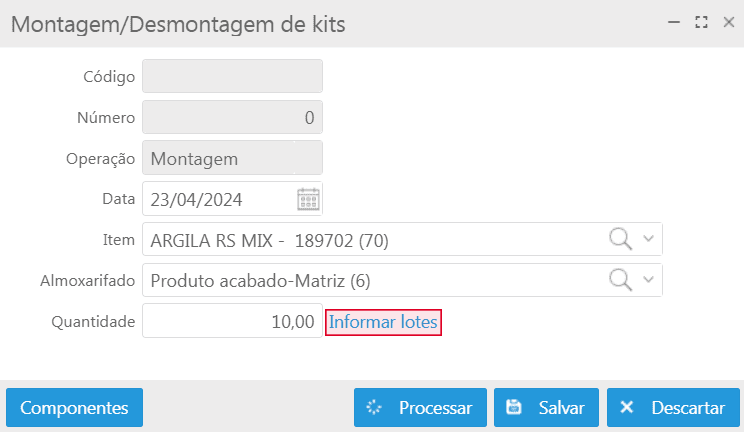Minimize the Montagem/Desmontagem de kits dialog
The image size is (744, 432).
click(x=674, y=22)
